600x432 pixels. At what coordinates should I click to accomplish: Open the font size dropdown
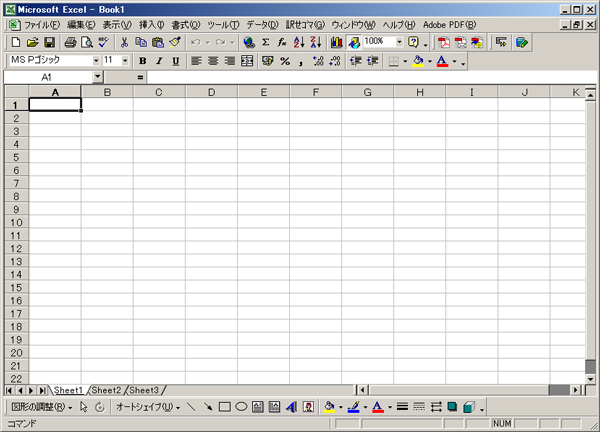point(125,60)
